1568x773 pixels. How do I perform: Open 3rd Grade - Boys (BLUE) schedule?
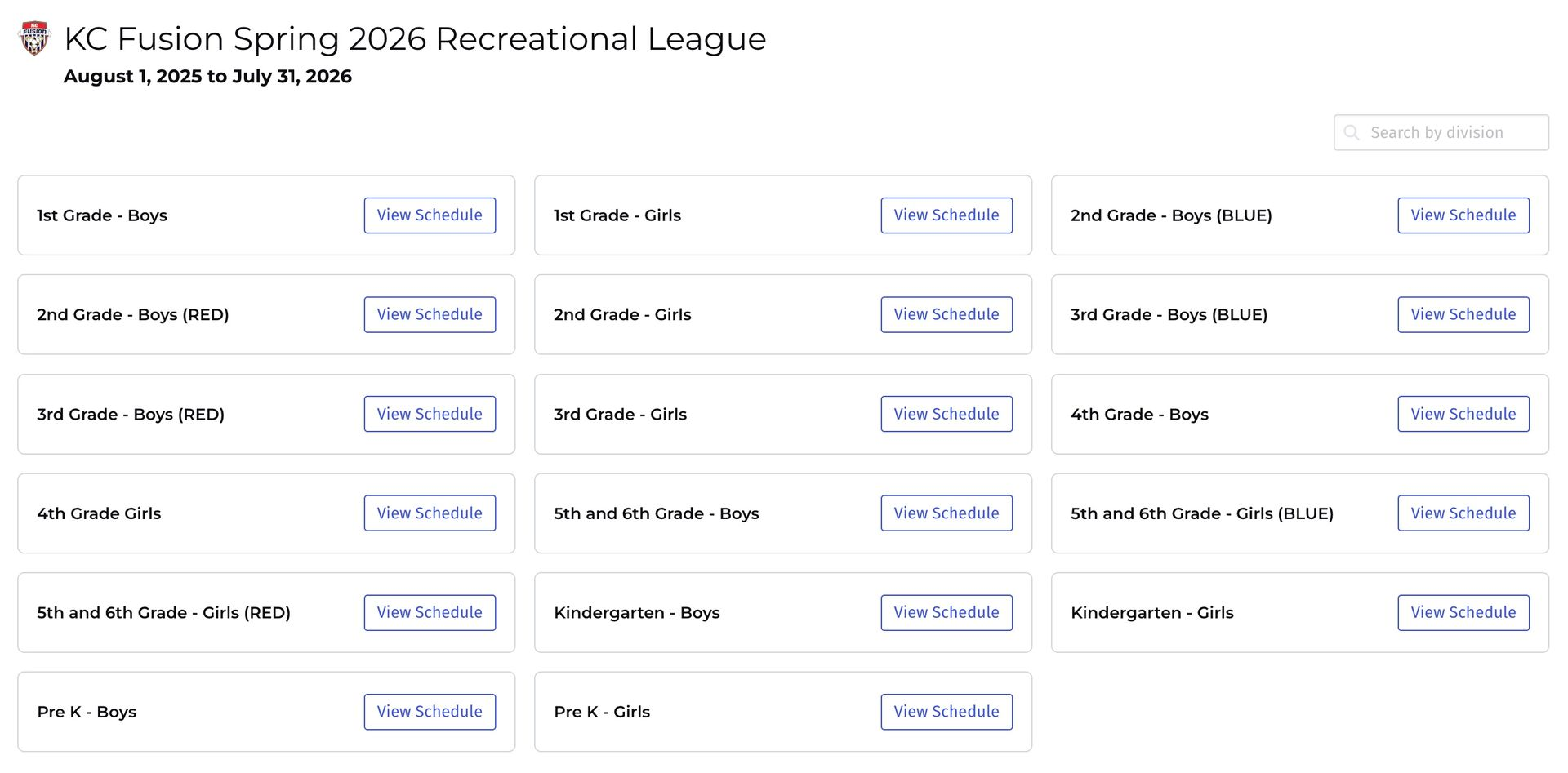pyautogui.click(x=1463, y=314)
